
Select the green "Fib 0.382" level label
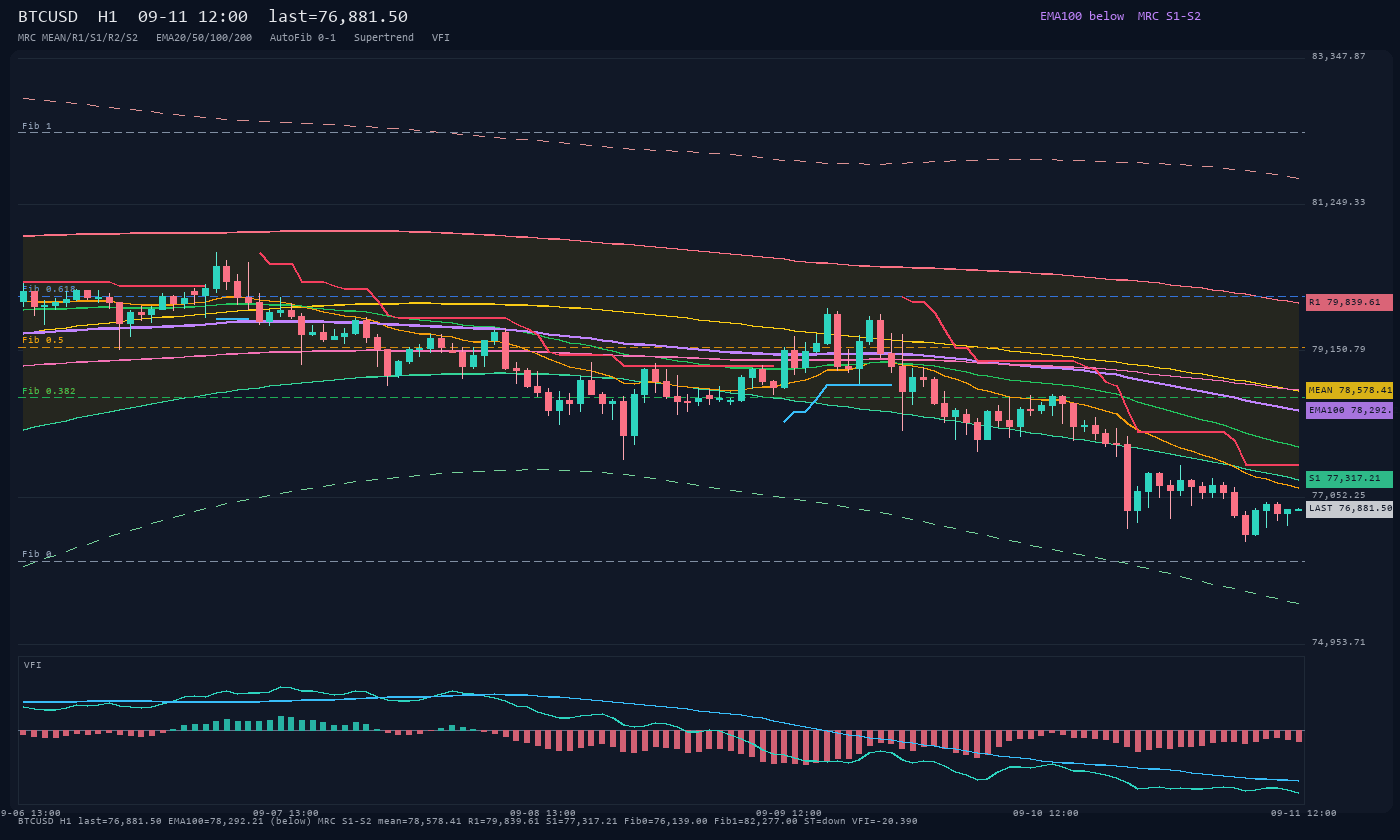pyautogui.click(x=49, y=391)
